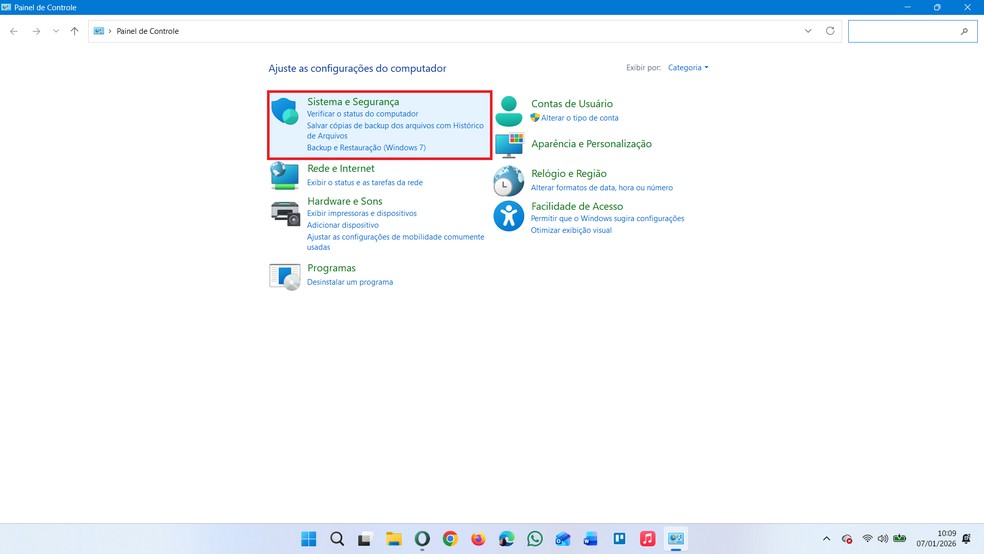Open the clock and date in taskbar
This screenshot has height=554, width=984.
tap(936, 539)
